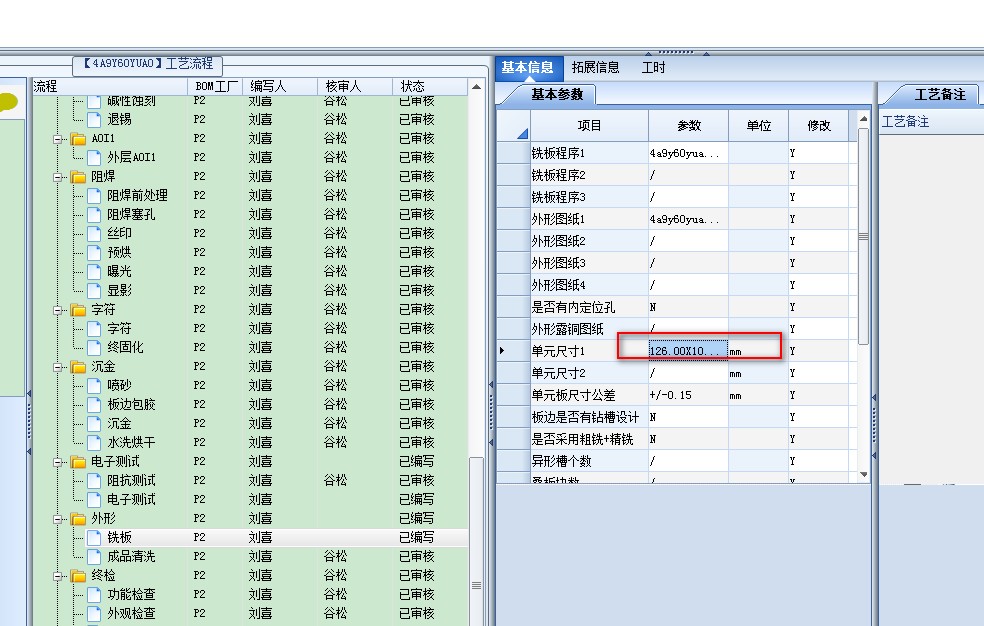Click the document icon for 成品清洗
This screenshot has height=626, width=984.
pyautogui.click(x=94, y=557)
